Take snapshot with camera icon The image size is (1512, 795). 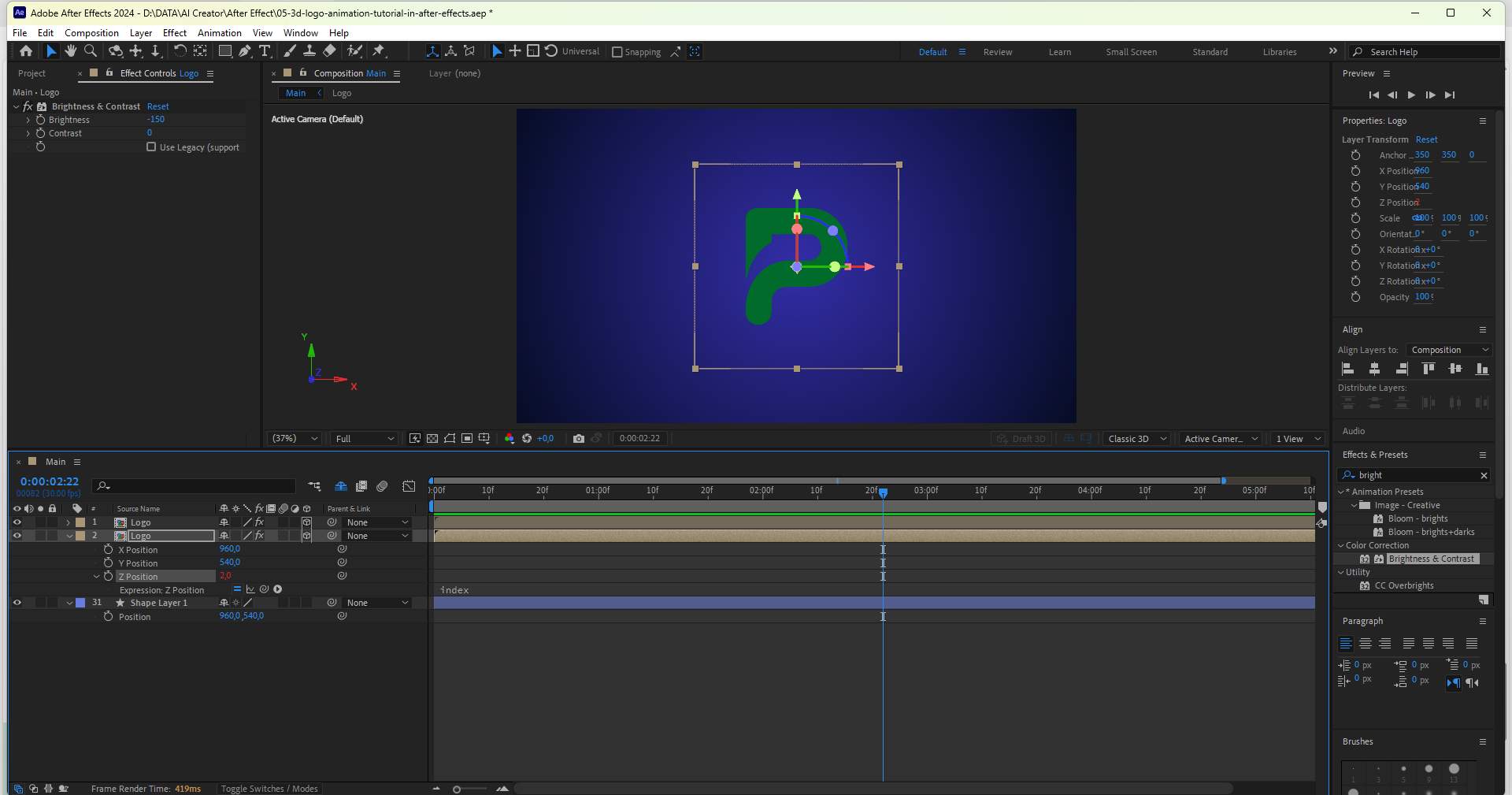(x=579, y=439)
